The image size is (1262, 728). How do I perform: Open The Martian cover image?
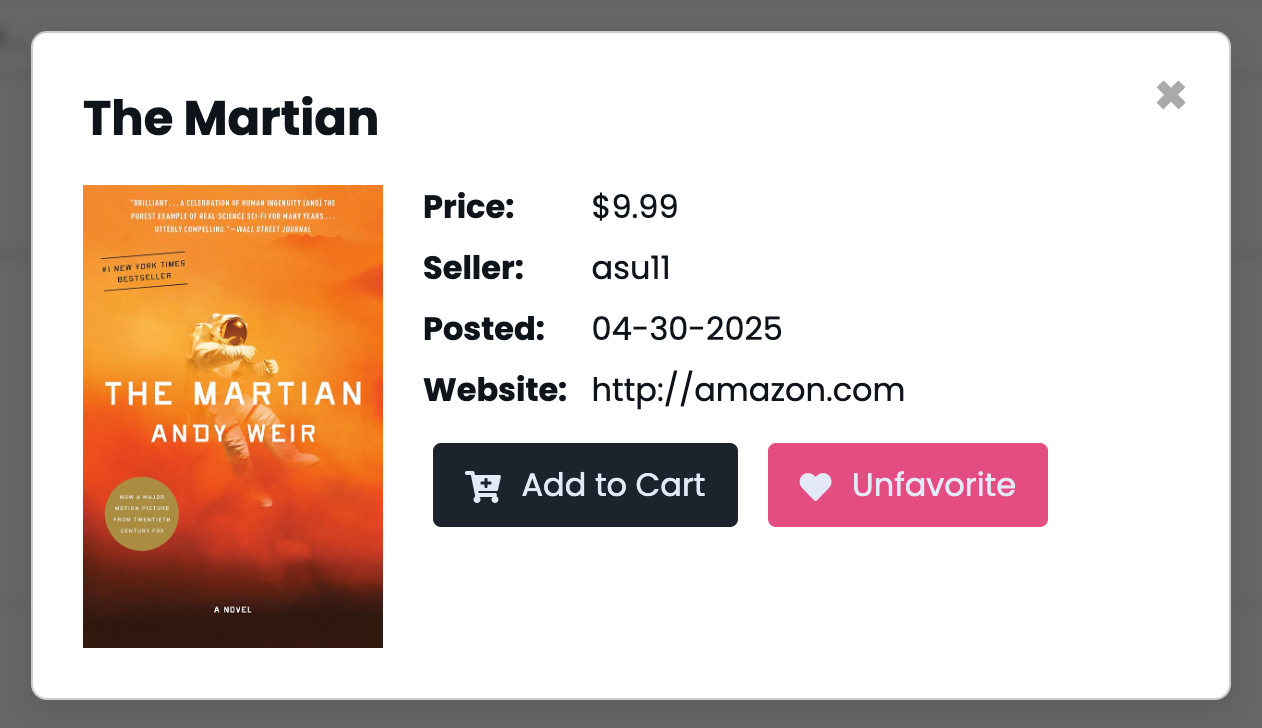(x=233, y=416)
